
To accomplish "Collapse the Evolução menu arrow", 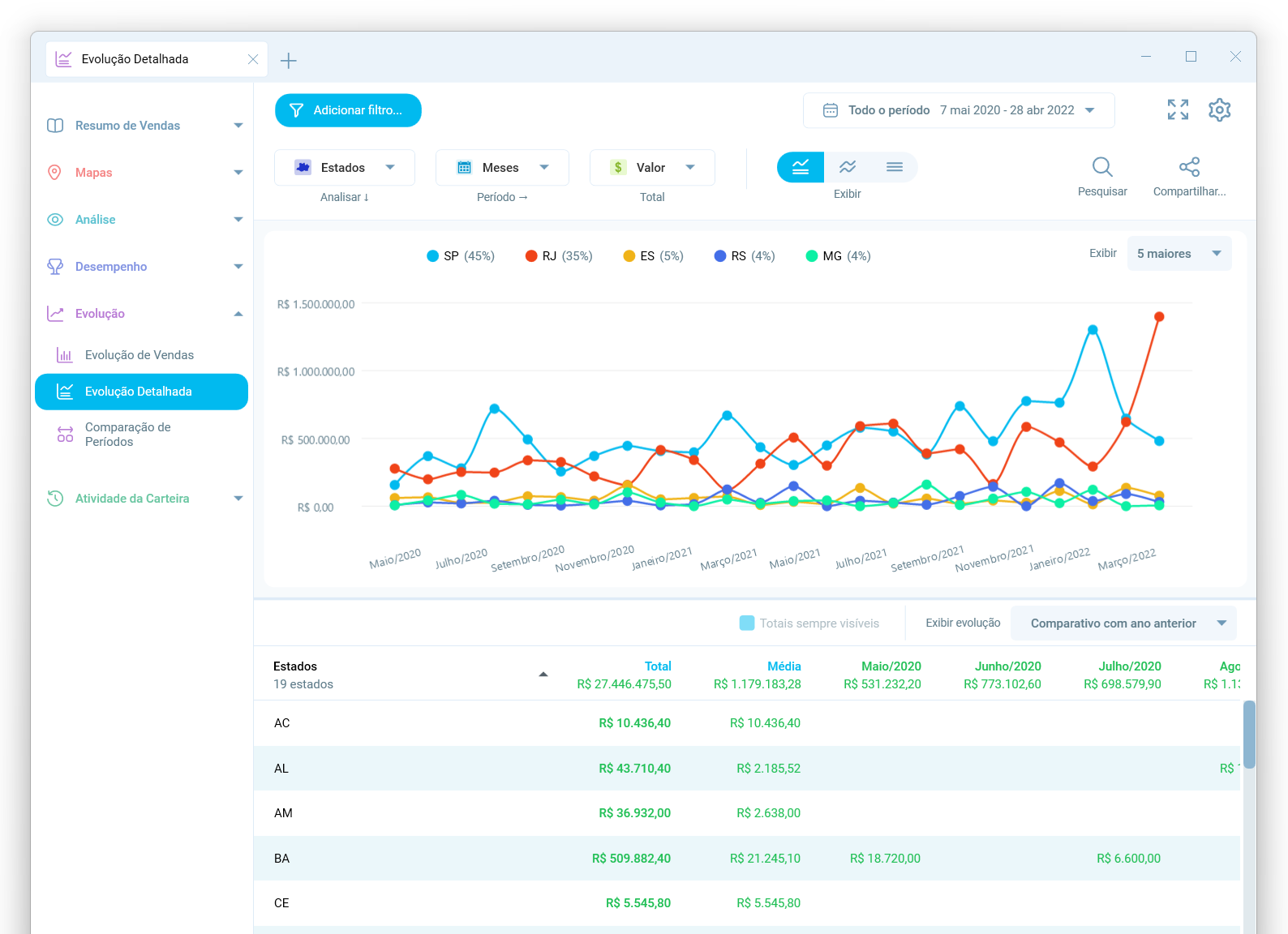I will 238,314.
